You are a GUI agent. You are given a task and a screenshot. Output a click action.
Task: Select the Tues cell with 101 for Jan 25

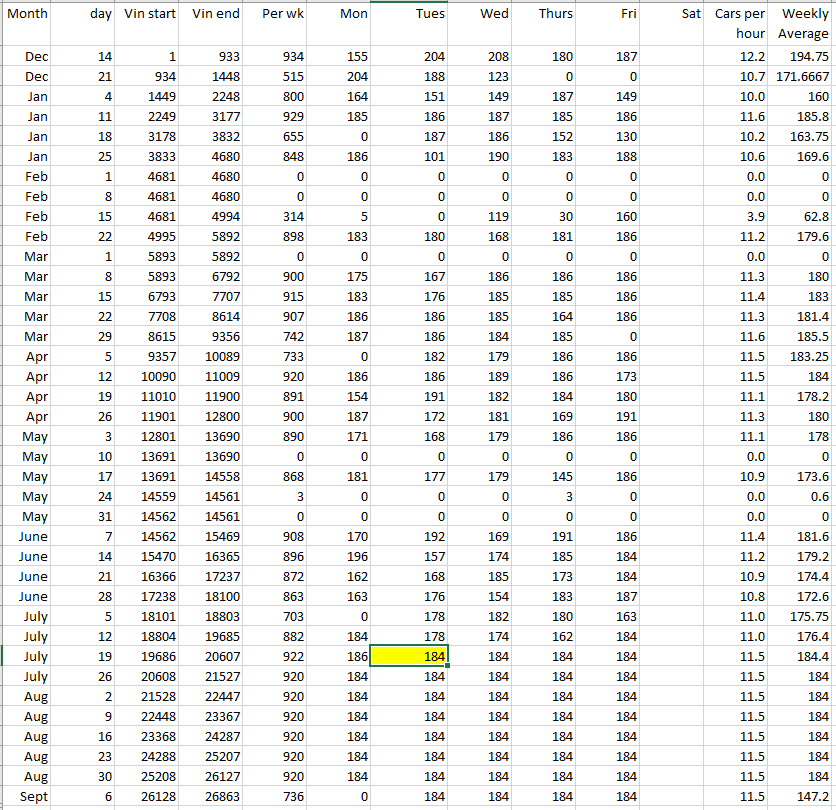(x=410, y=157)
